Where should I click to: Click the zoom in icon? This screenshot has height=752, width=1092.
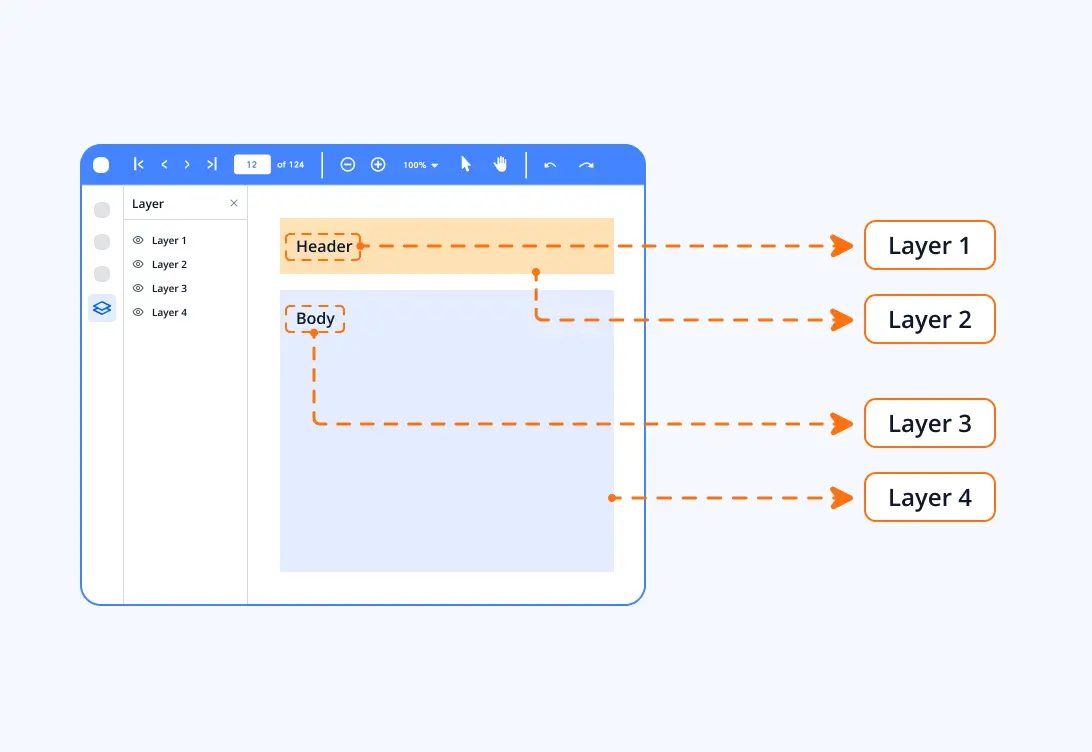[379, 164]
